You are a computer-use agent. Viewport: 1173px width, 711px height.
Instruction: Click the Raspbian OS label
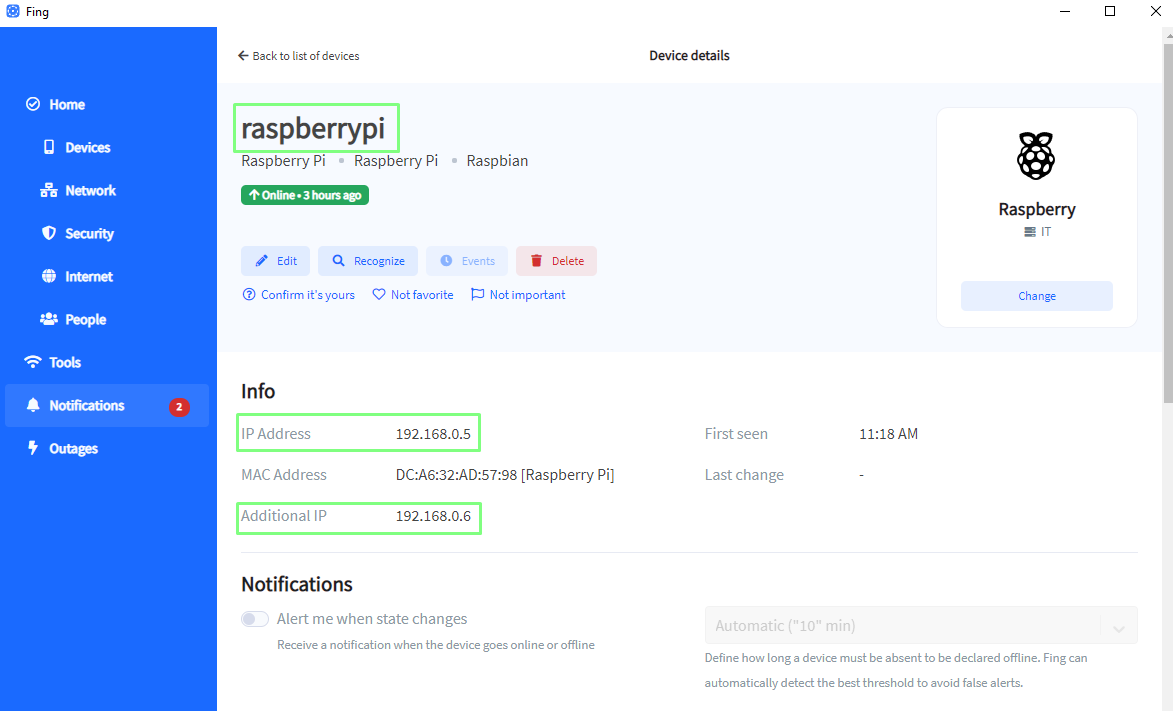pyautogui.click(x=497, y=161)
